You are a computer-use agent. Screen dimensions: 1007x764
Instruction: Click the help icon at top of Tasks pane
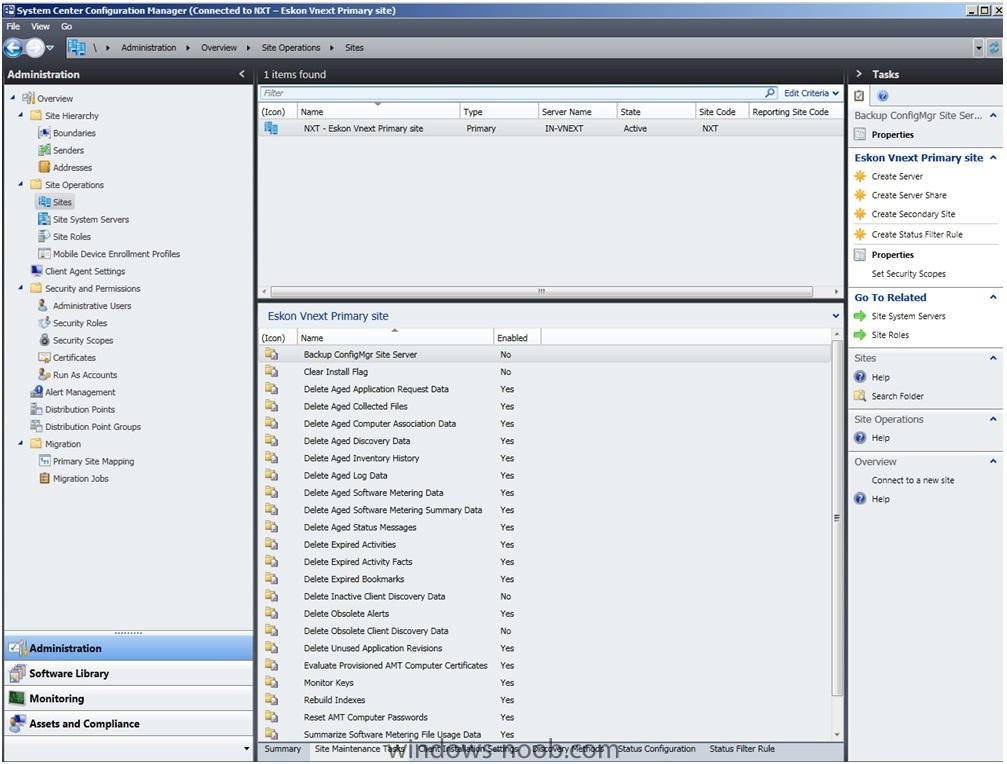(883, 96)
